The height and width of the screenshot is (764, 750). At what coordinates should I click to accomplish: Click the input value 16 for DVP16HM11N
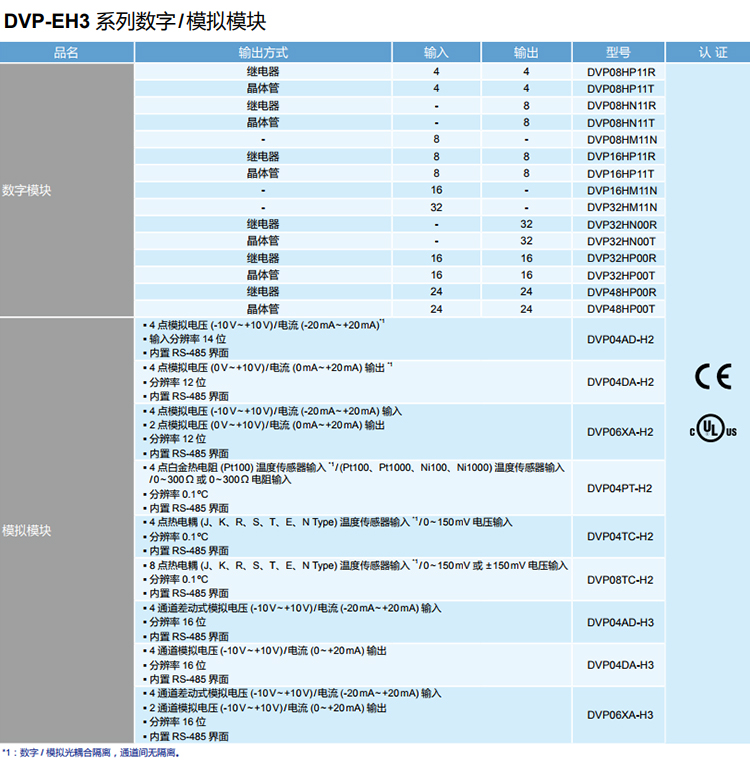[x=436, y=190]
